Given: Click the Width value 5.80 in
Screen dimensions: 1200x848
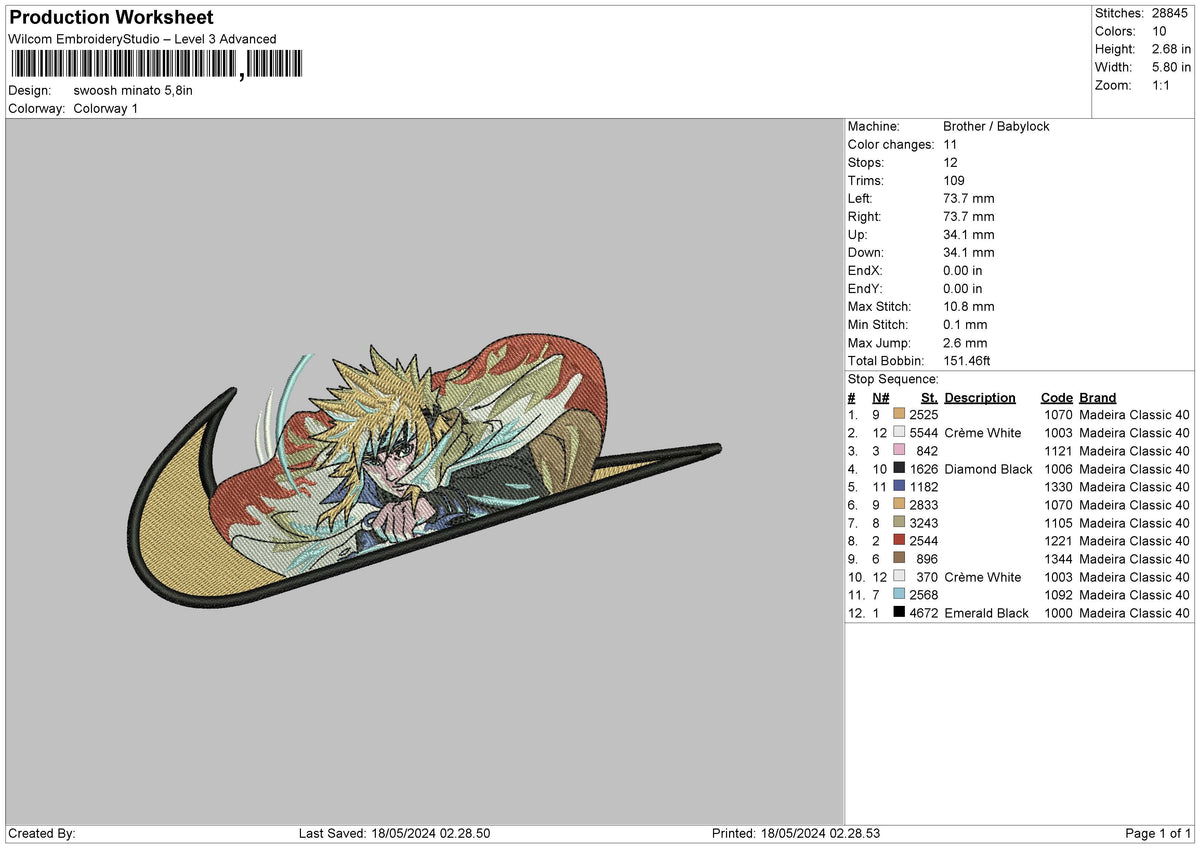Looking at the screenshot, I should click(1169, 67).
